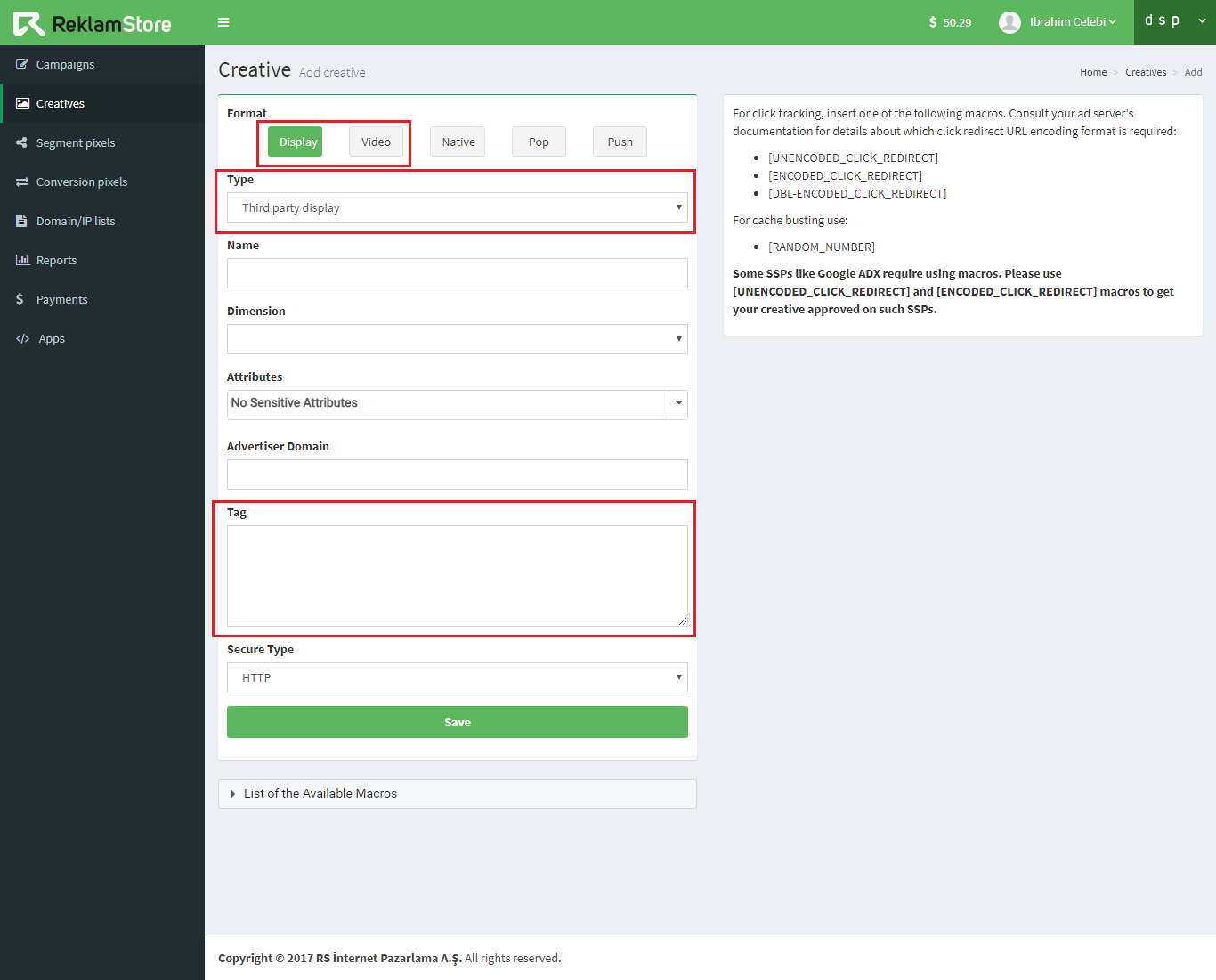Open the dsp platform switcher dropdown
Screen dimensions: 1216x980
point(1175,22)
